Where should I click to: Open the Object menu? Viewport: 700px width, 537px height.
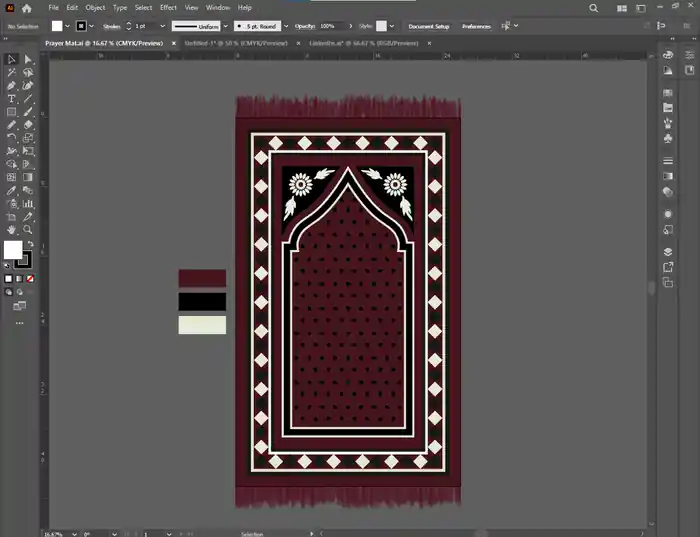[x=95, y=8]
